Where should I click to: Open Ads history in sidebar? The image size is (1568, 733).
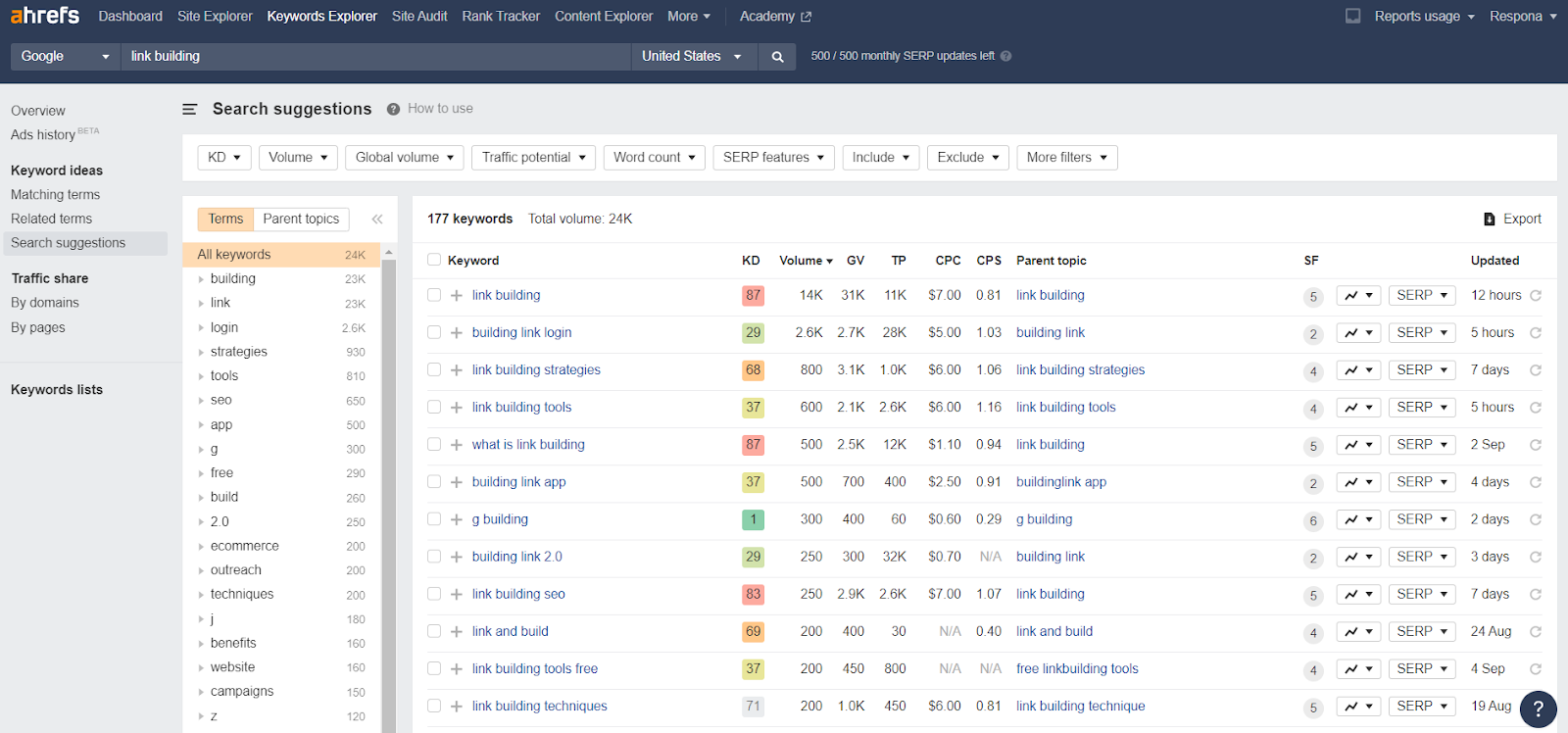55,134
